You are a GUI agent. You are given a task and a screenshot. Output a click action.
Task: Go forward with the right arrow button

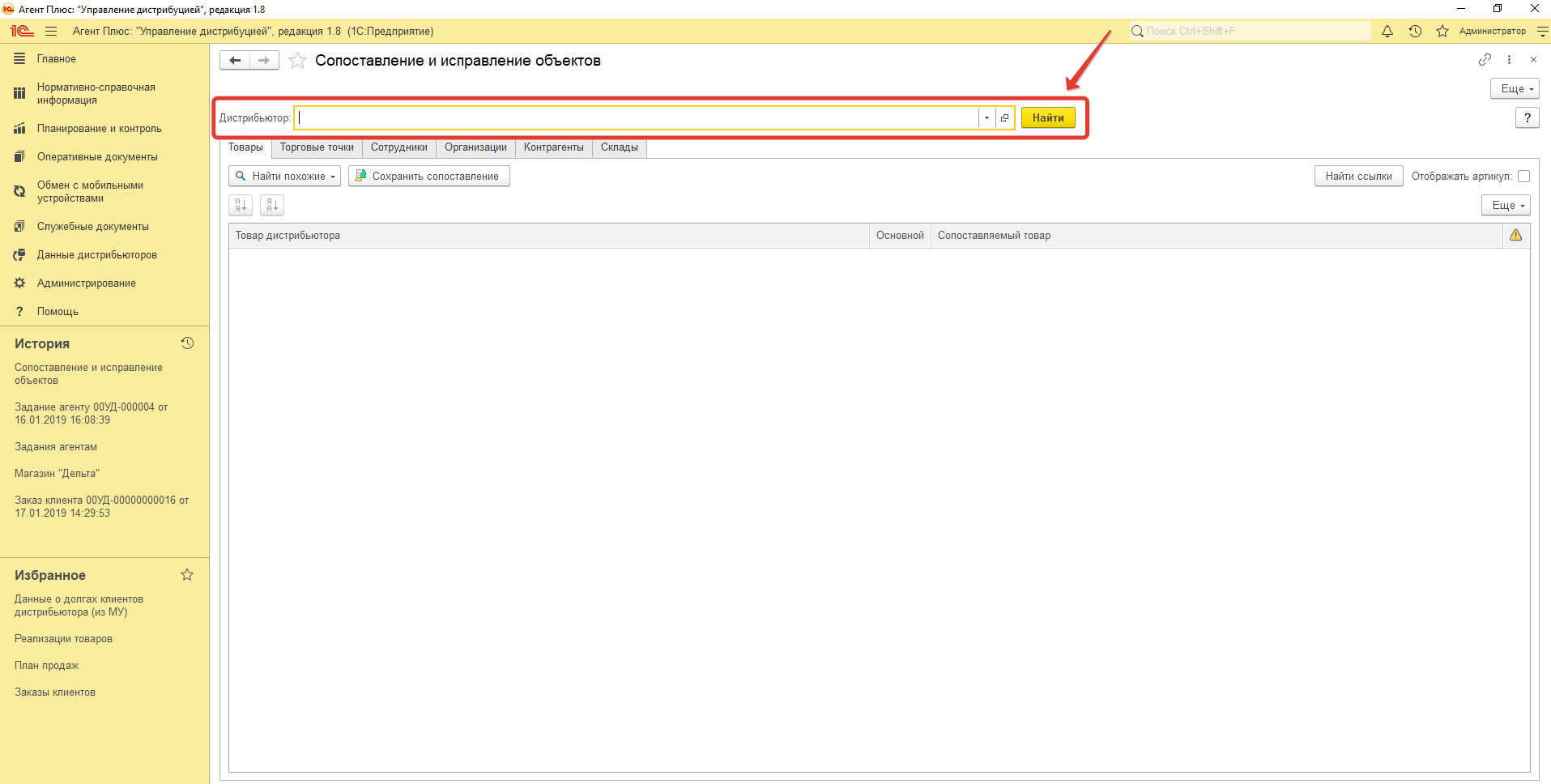point(264,60)
